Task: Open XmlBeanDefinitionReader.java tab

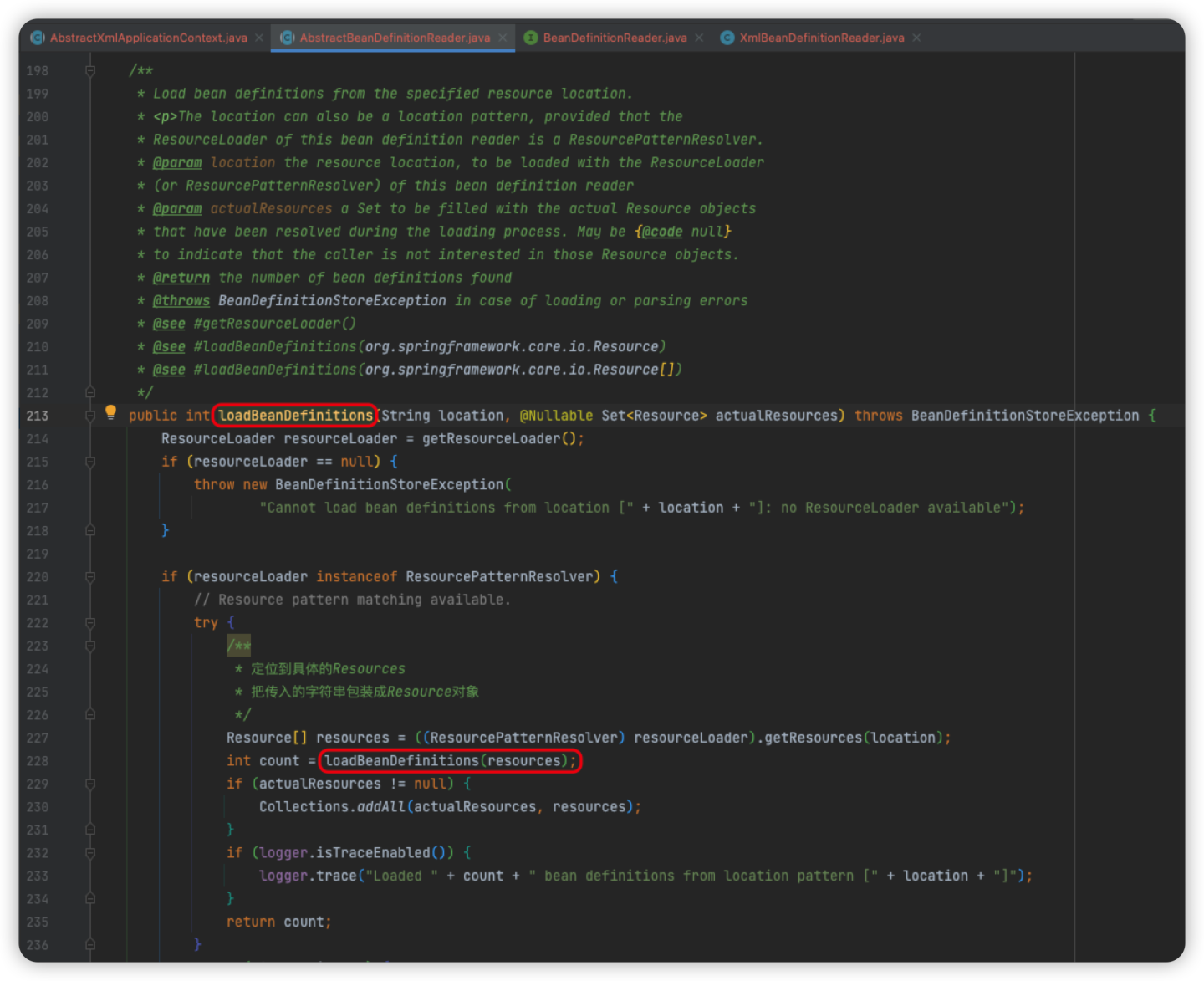Action: (x=821, y=38)
